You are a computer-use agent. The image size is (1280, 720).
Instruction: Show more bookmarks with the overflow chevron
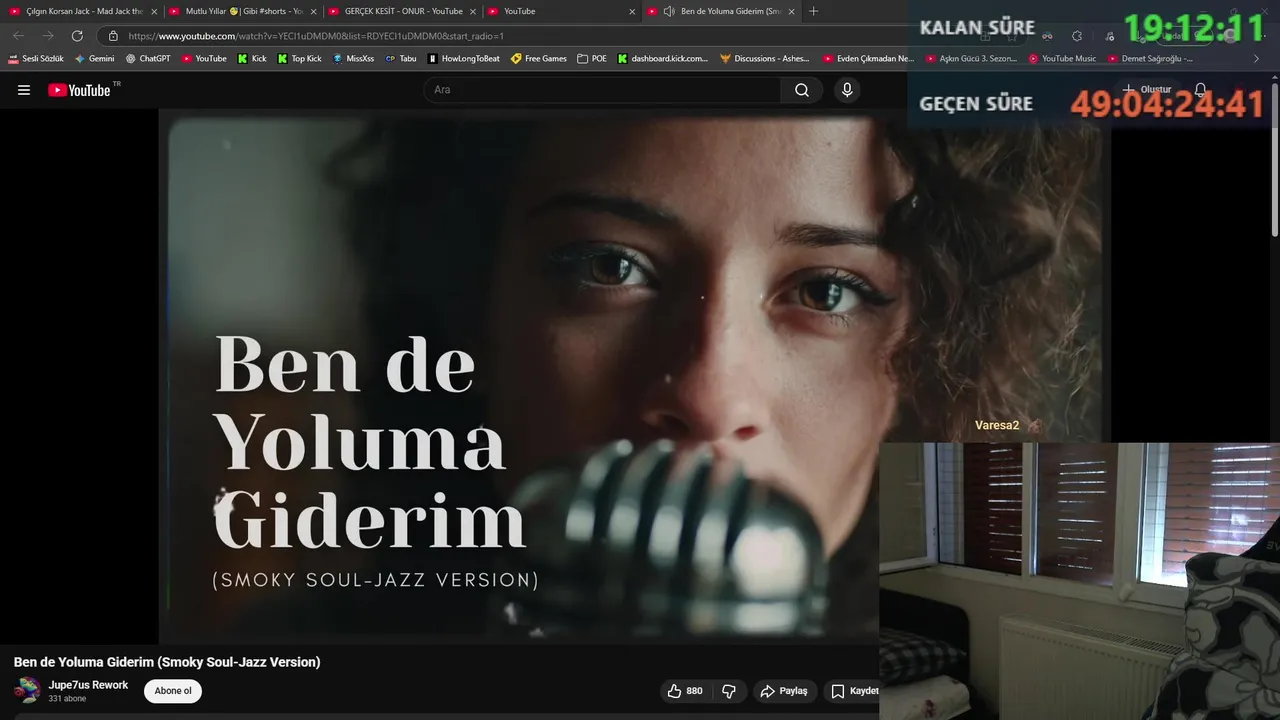pos(1256,59)
